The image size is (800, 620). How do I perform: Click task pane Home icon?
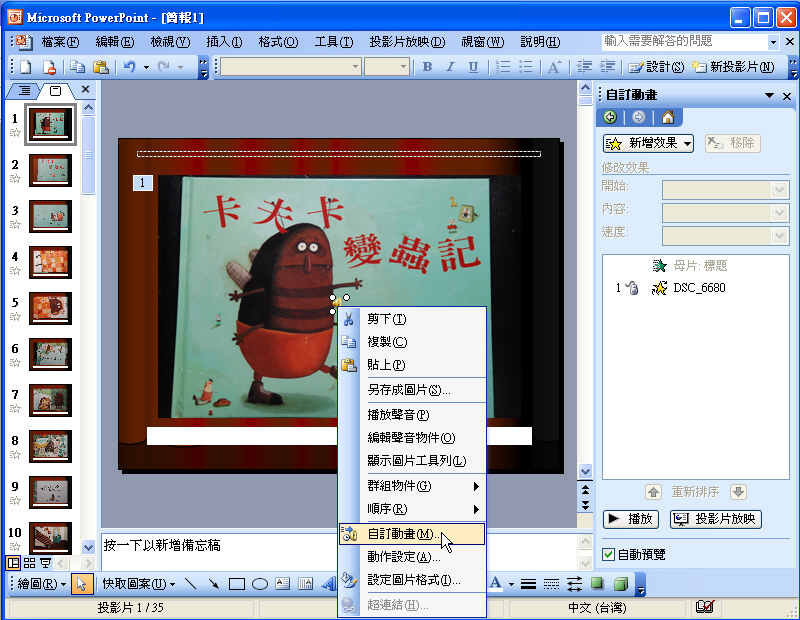tap(668, 117)
